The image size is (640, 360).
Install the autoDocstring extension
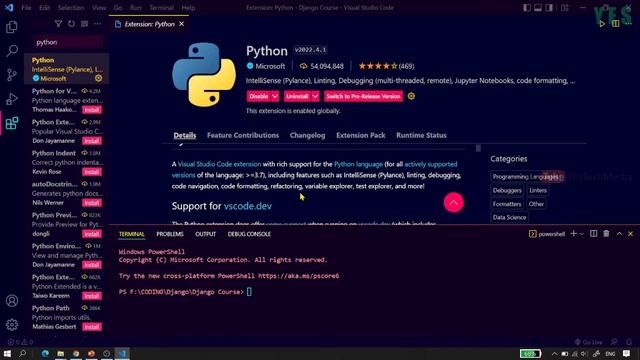[x=92, y=203]
